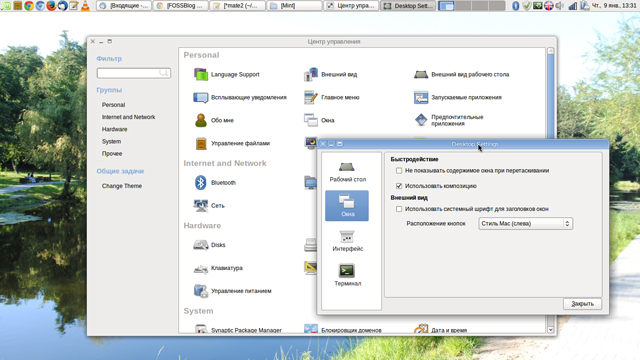
Task: Open Главное меню editor
Action: pyautogui.click(x=332, y=97)
